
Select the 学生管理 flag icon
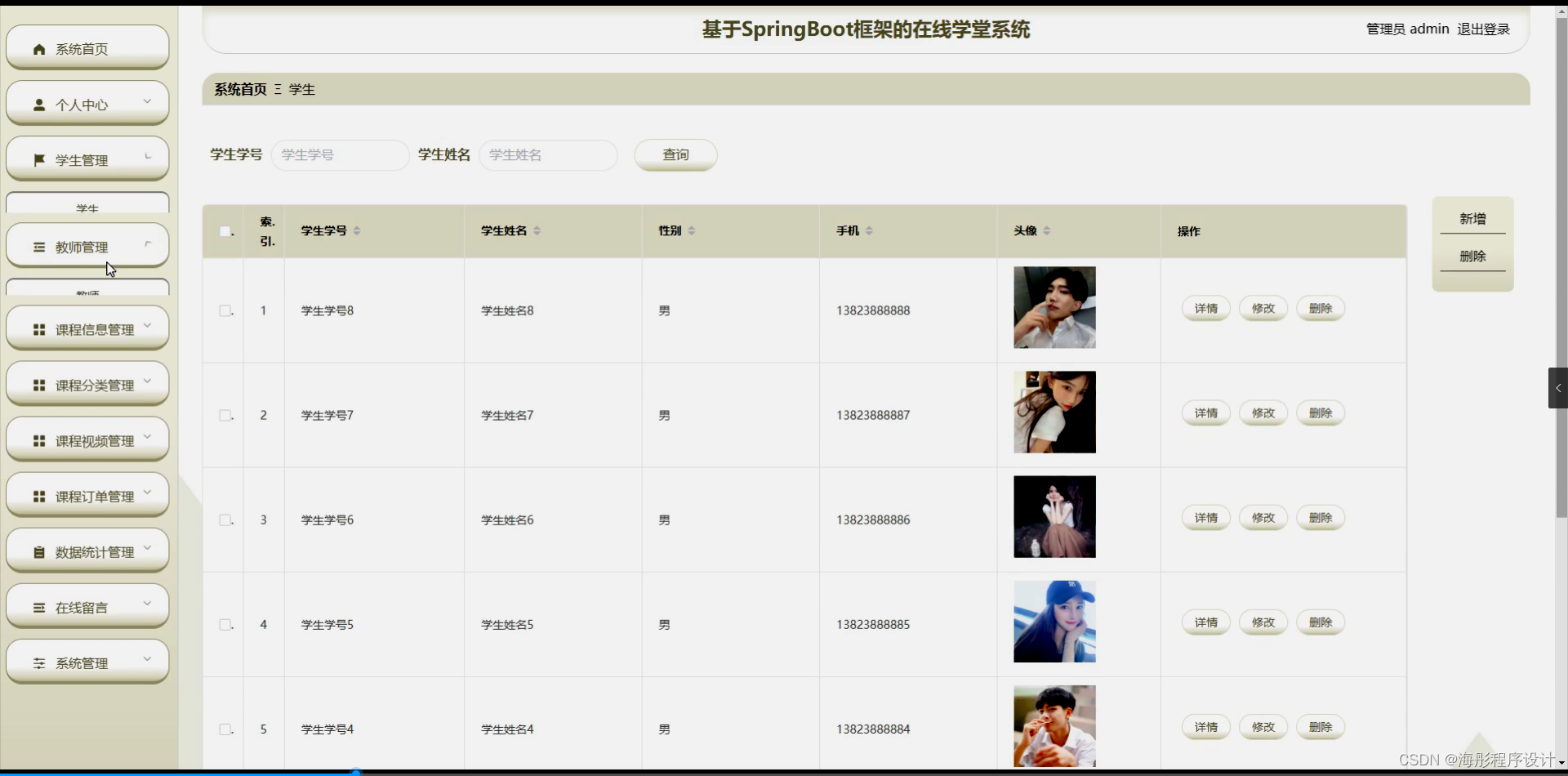[38, 159]
